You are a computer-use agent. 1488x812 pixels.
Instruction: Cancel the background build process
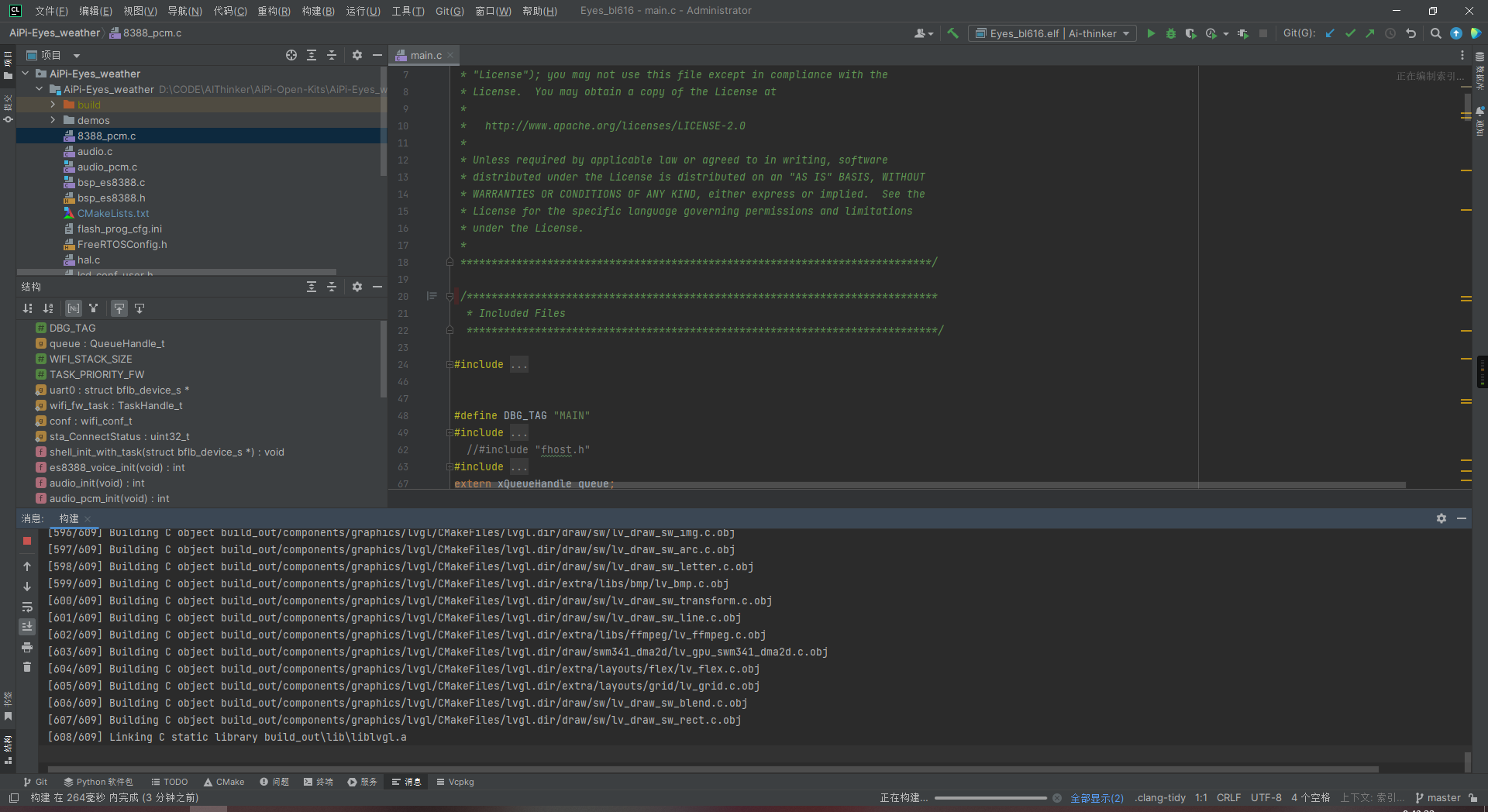1057,798
